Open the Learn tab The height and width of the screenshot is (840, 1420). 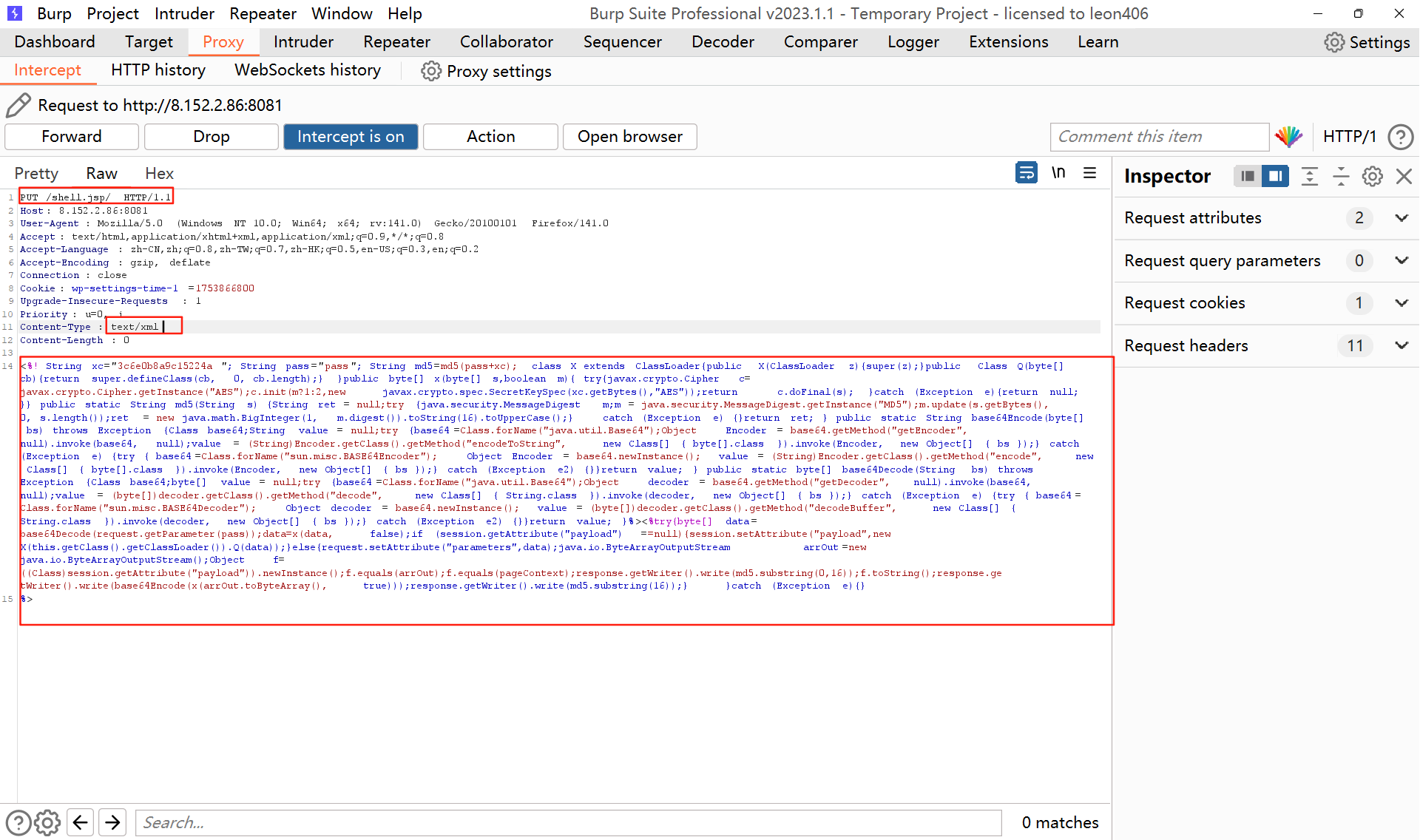coord(1098,42)
